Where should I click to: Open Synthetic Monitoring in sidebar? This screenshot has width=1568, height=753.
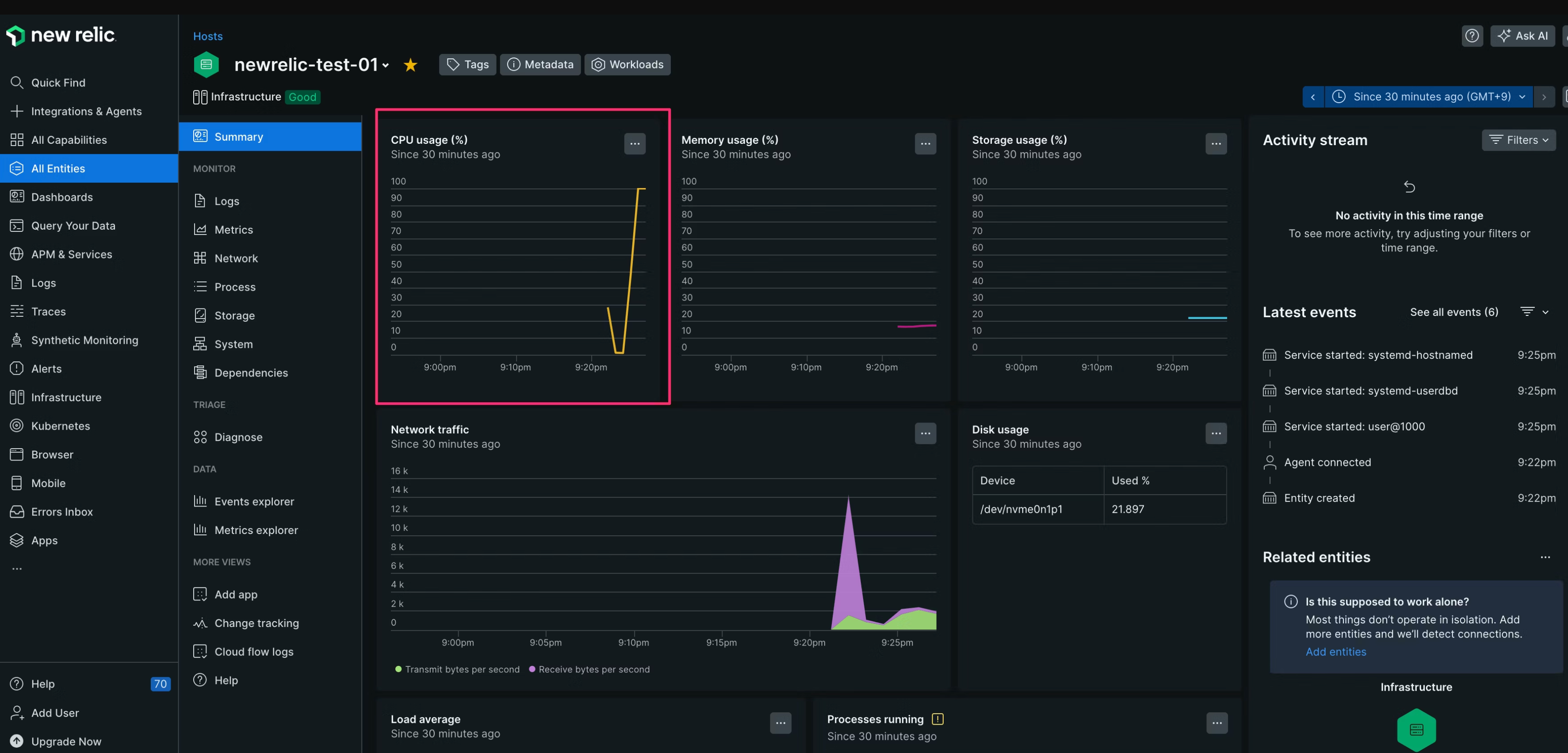pyautogui.click(x=84, y=340)
